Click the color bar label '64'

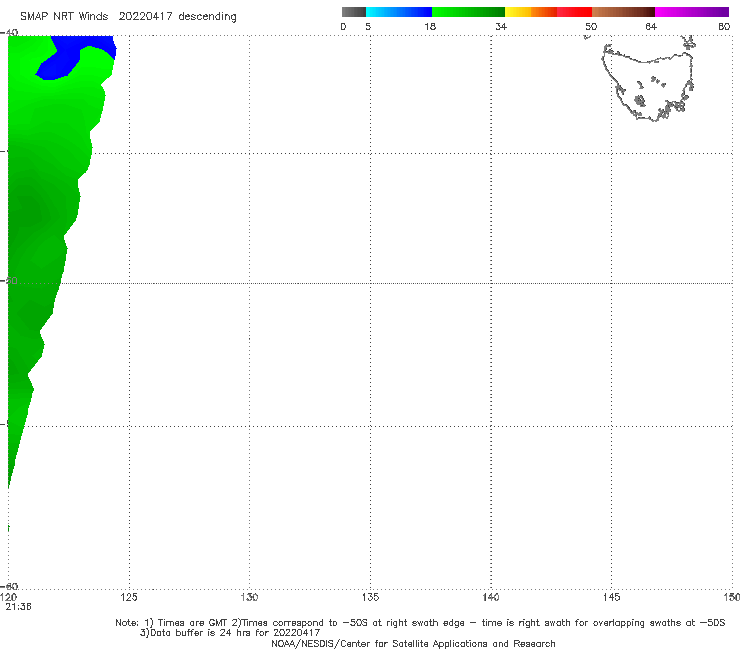pyautogui.click(x=651, y=26)
